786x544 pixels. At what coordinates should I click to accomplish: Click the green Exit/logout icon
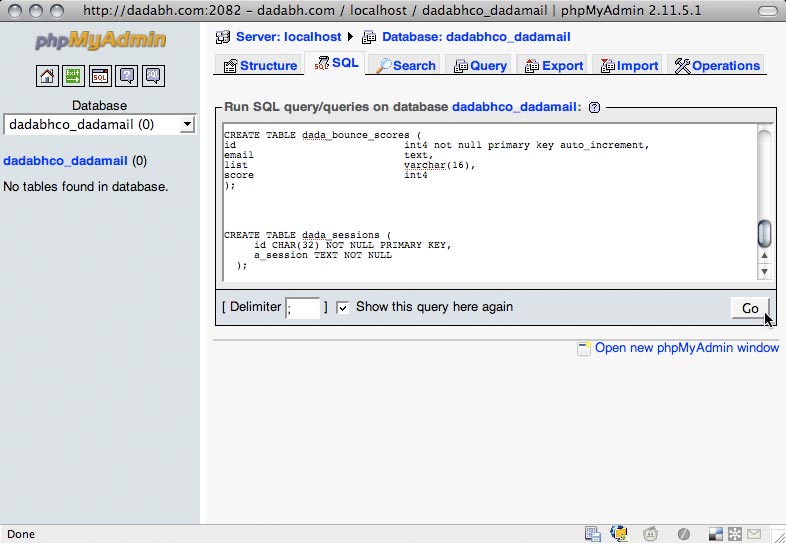73,76
